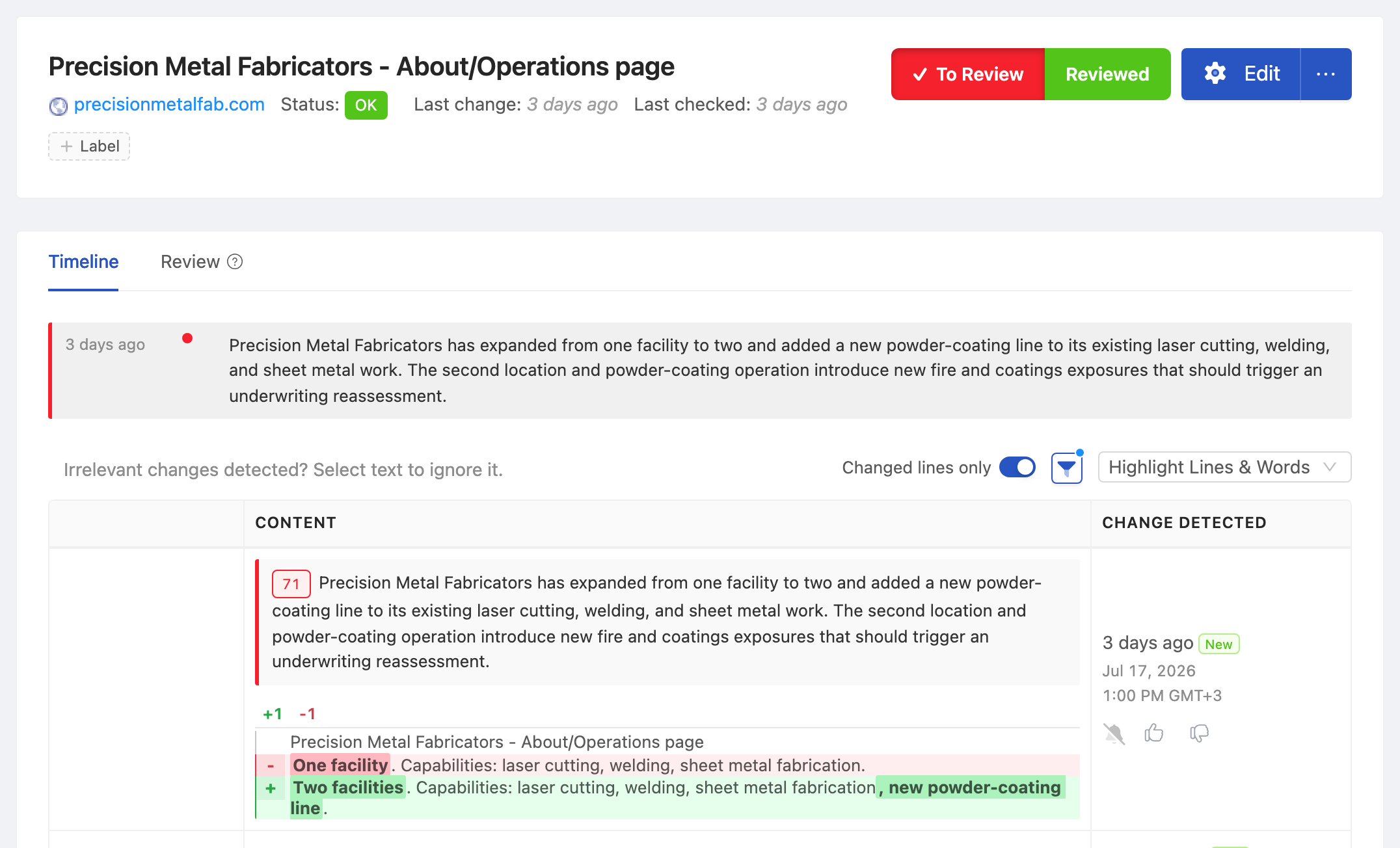Click the gear icon in Edit button
1400x848 pixels.
tap(1215, 73)
